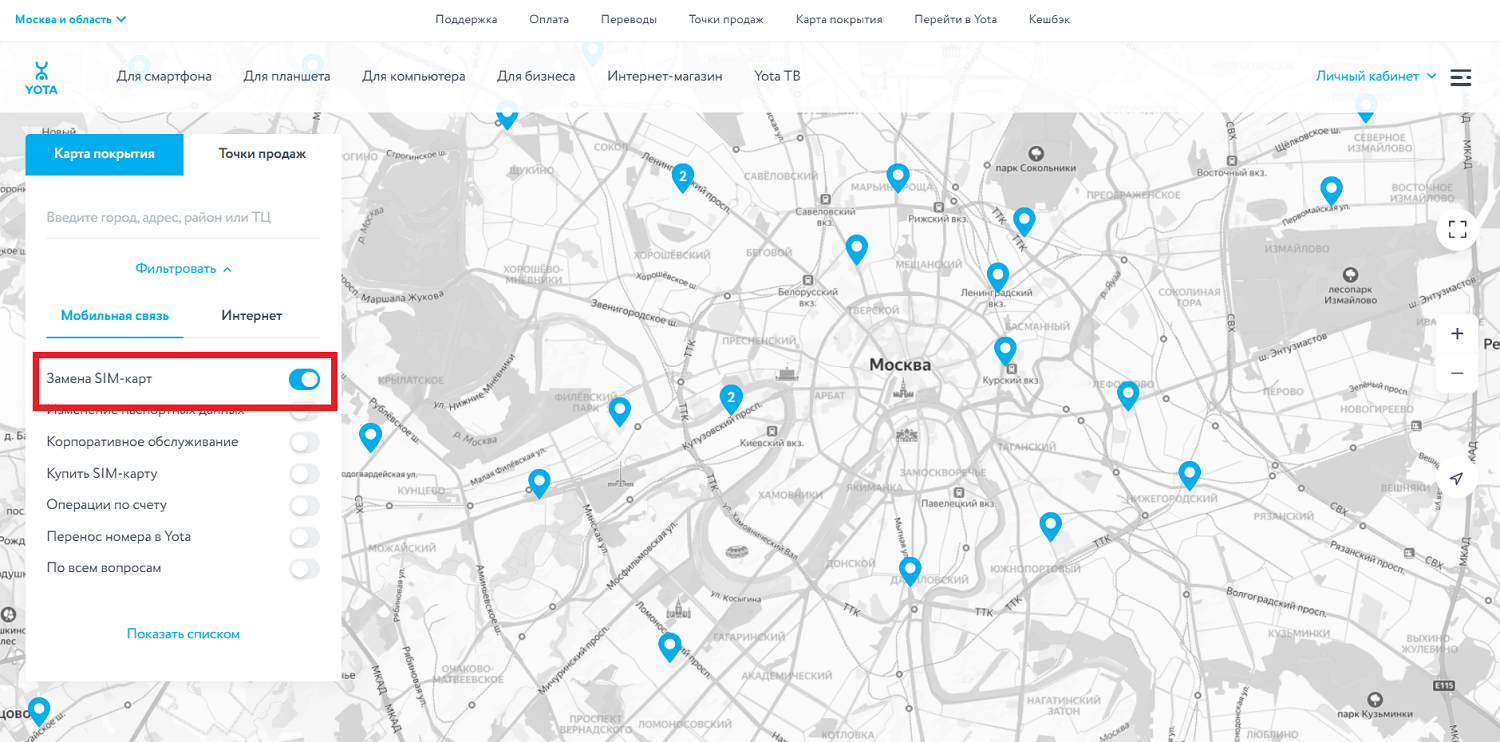
Task: Open cluster pin 2 near Ленинградский просп.
Action: (682, 178)
